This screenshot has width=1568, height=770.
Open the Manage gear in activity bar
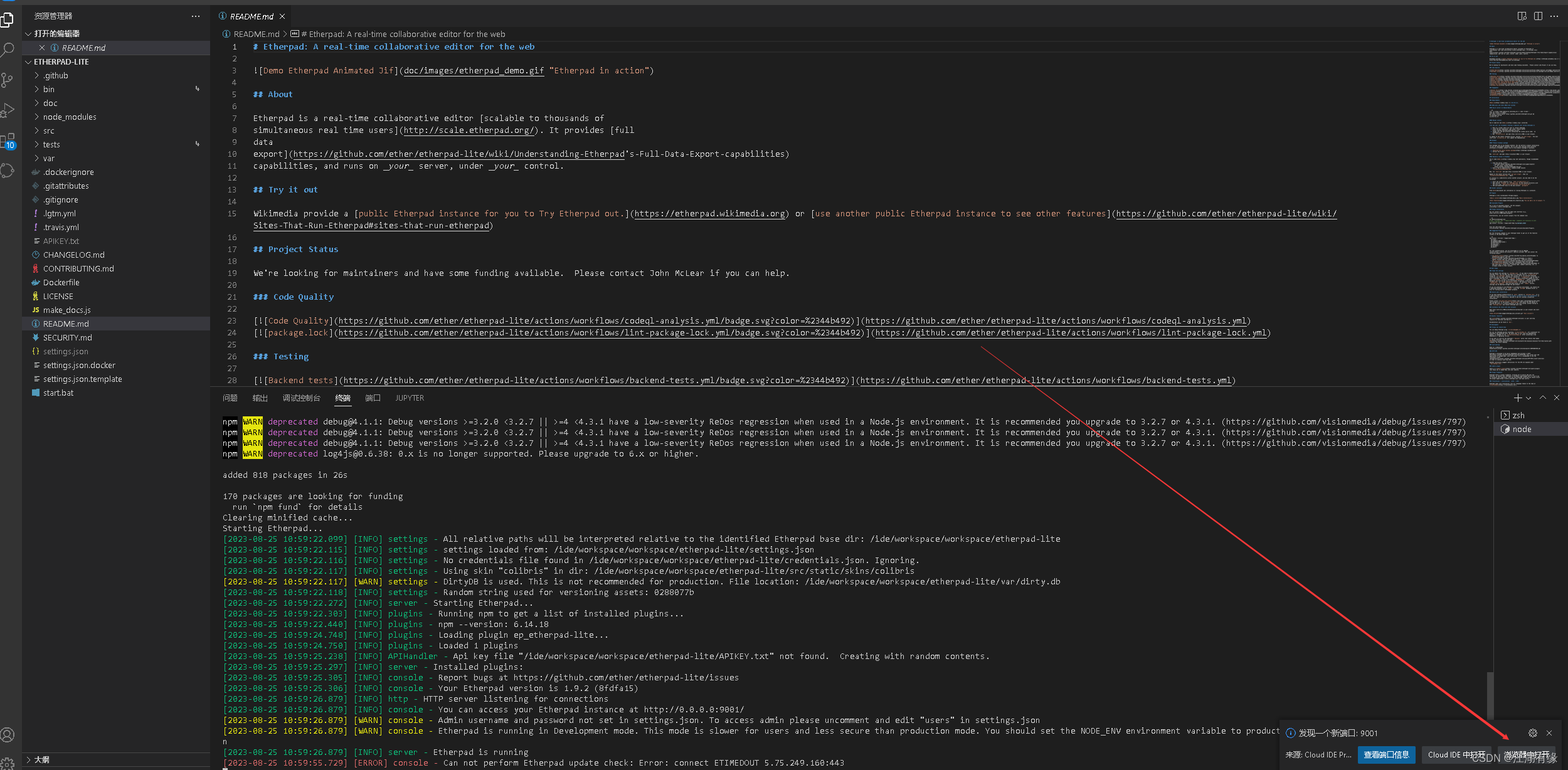(8, 763)
